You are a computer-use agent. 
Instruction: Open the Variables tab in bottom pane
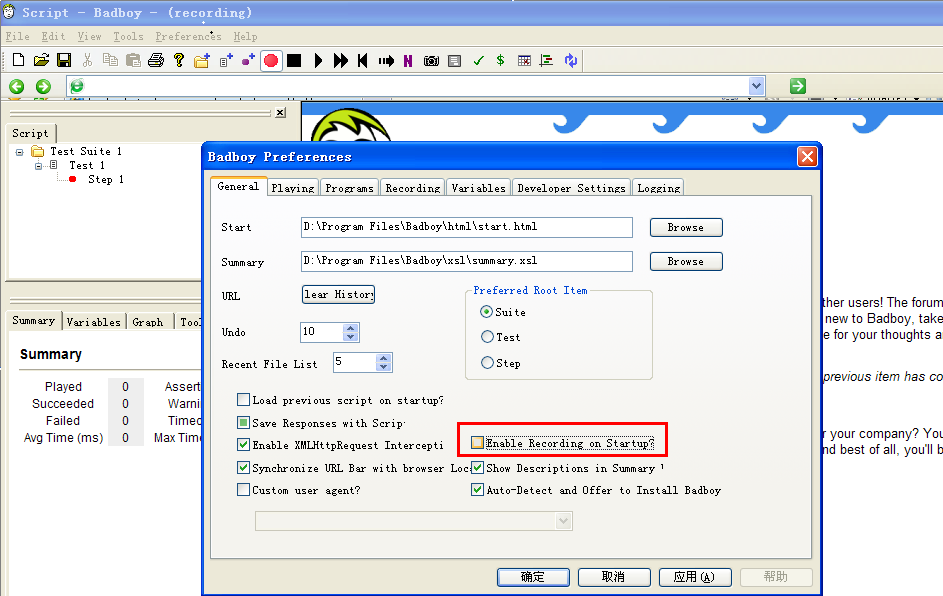pyautogui.click(x=93, y=322)
